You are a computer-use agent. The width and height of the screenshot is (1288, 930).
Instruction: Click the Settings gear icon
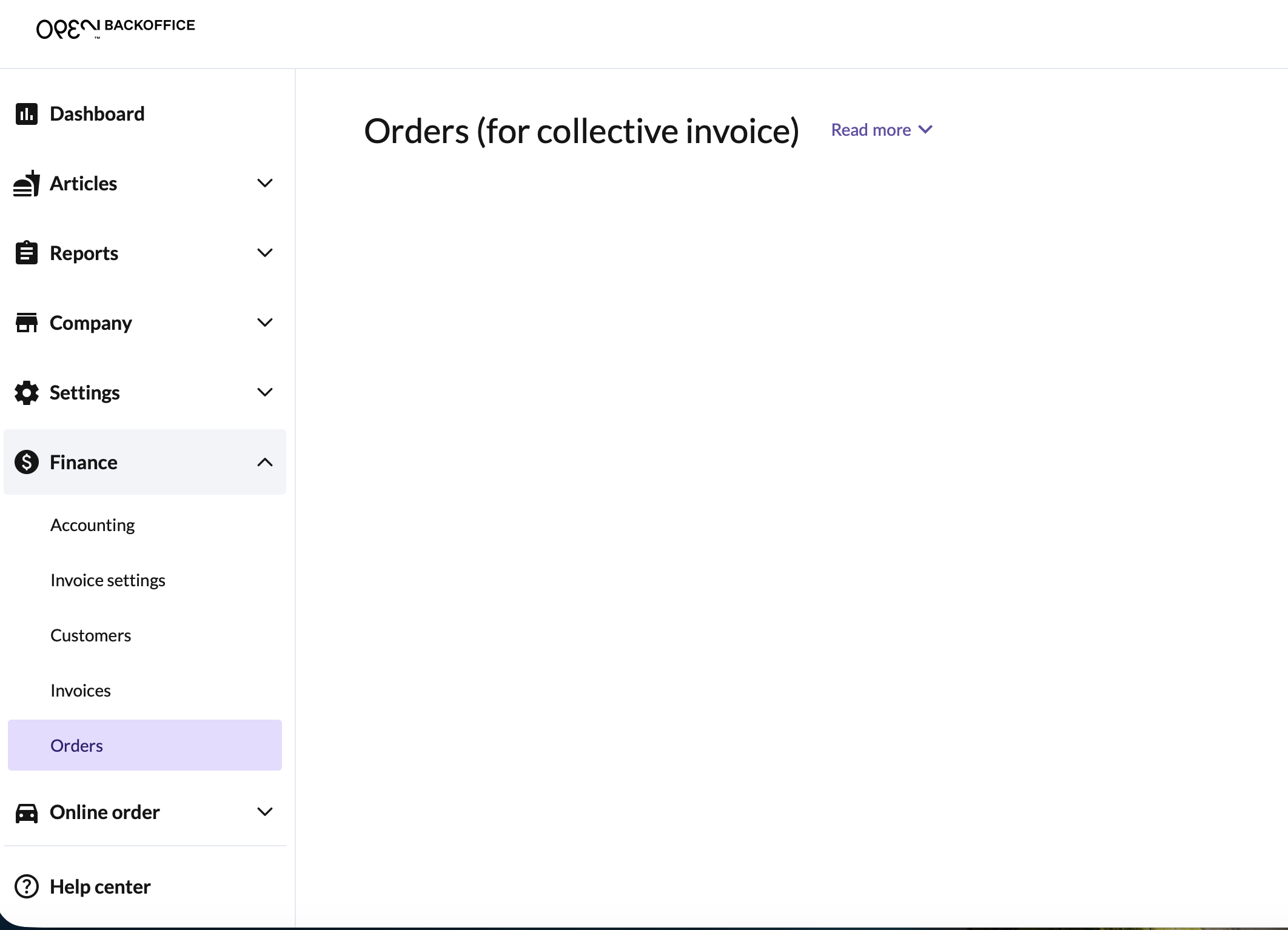pyautogui.click(x=26, y=392)
